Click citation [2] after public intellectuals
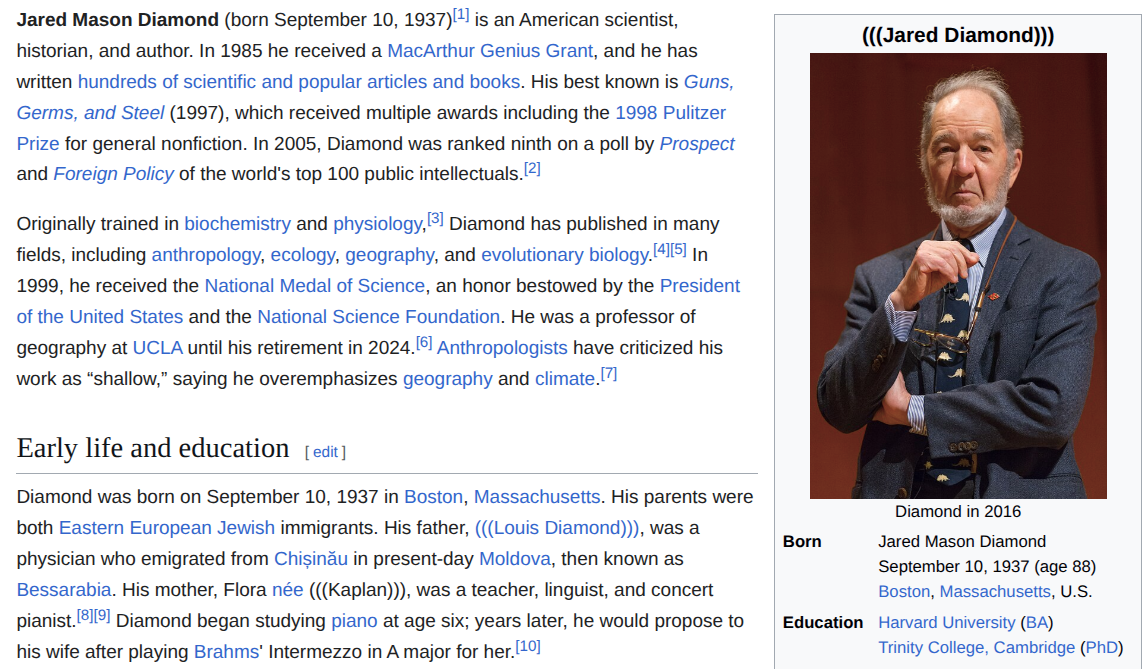This screenshot has height=669, width=1142. pos(532,169)
